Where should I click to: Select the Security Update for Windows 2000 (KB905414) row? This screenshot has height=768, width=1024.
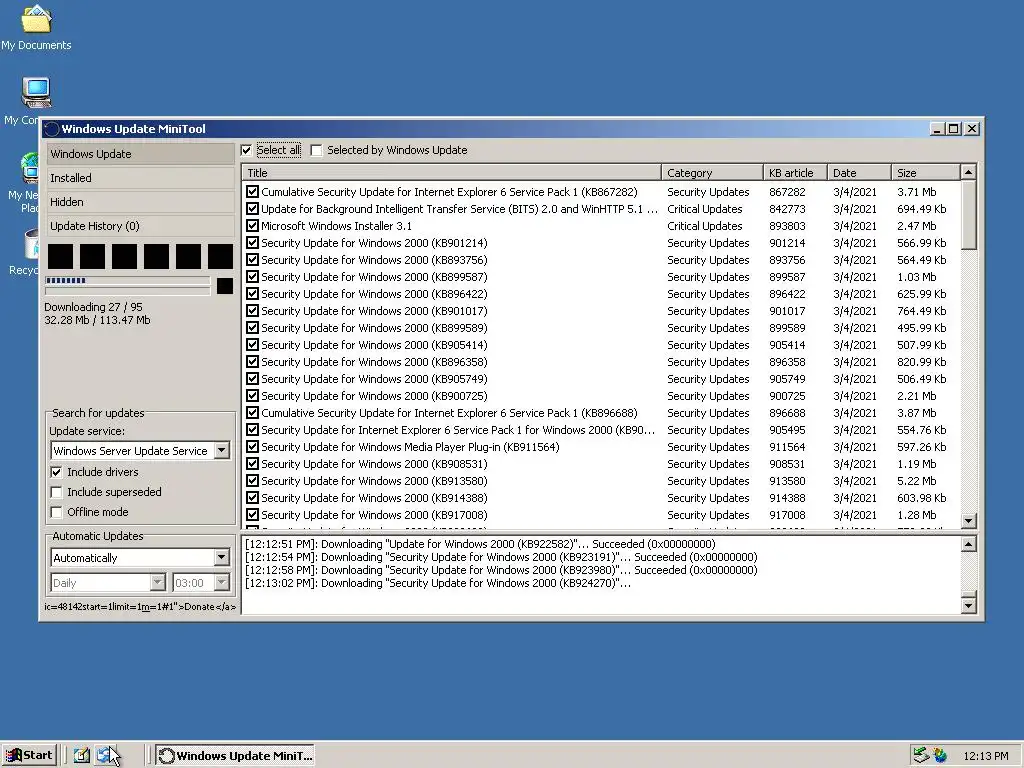tap(601, 345)
